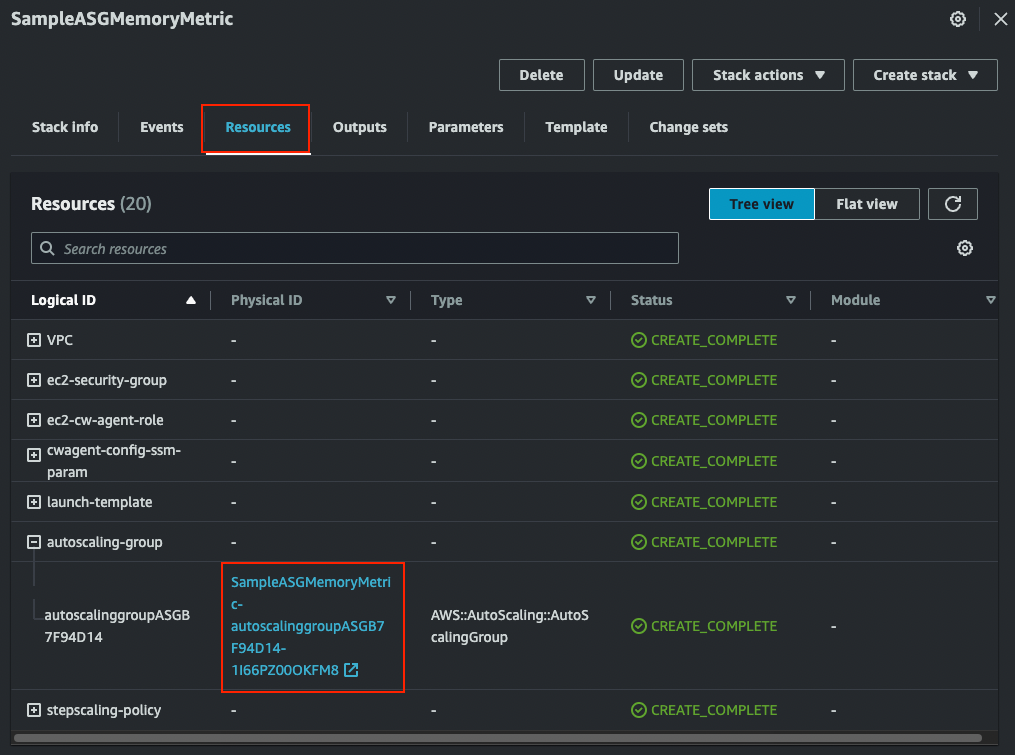Go to the Outputs tab
The image size is (1015, 755).
(x=359, y=127)
